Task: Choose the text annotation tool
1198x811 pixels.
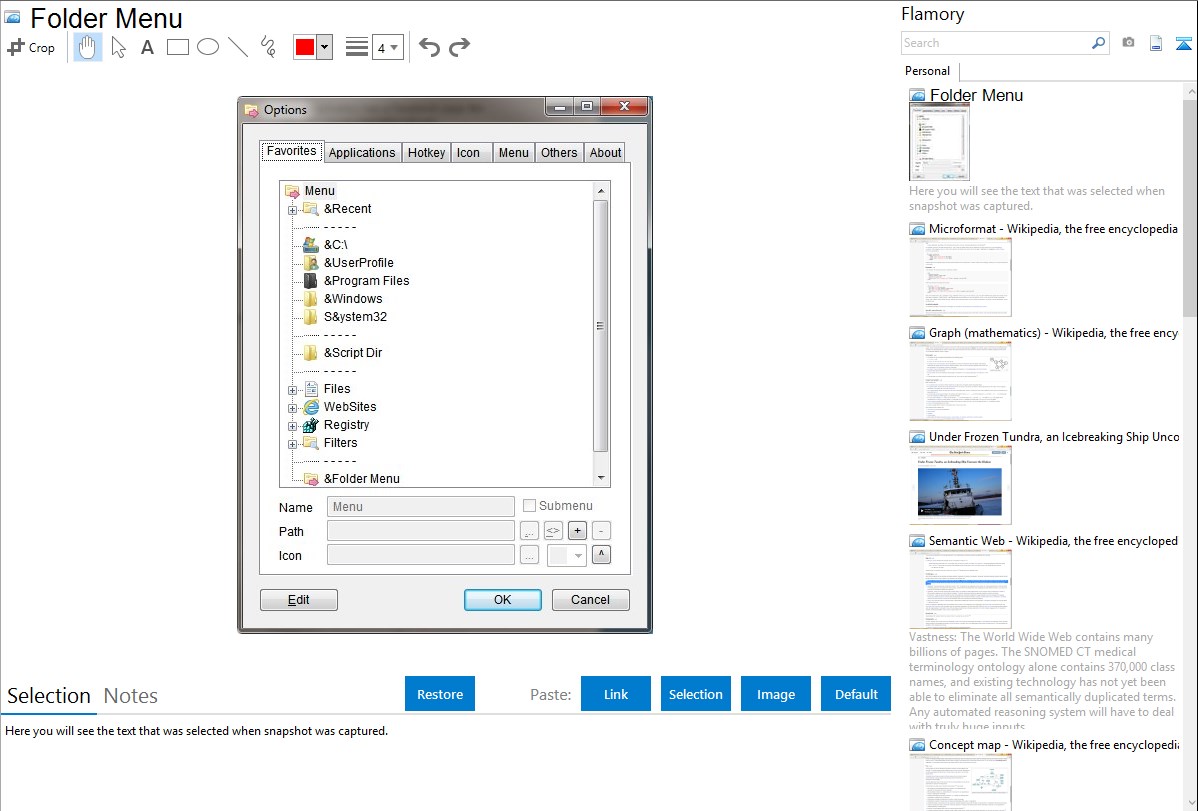Action: click(x=147, y=47)
